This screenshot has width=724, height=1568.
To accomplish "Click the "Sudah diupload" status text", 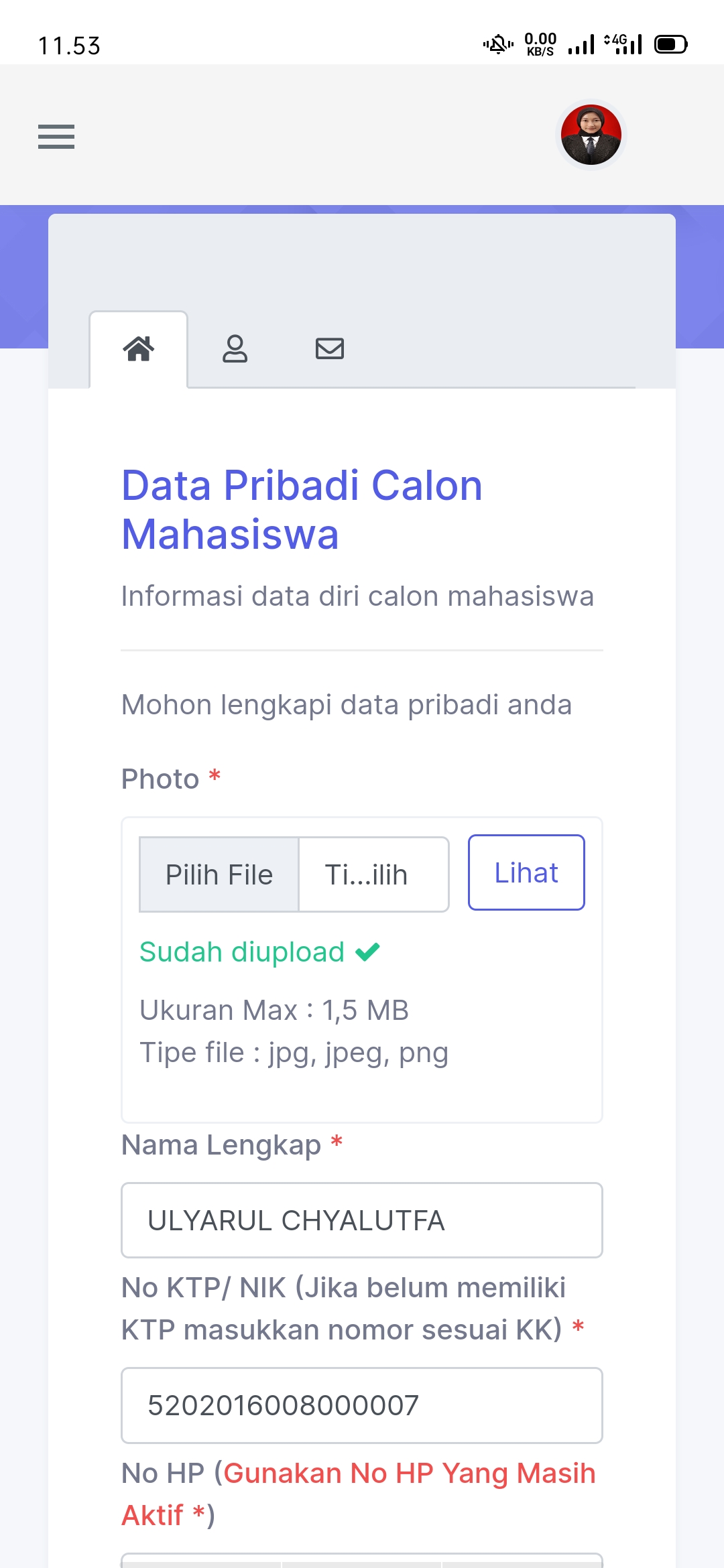I will coord(241,952).
